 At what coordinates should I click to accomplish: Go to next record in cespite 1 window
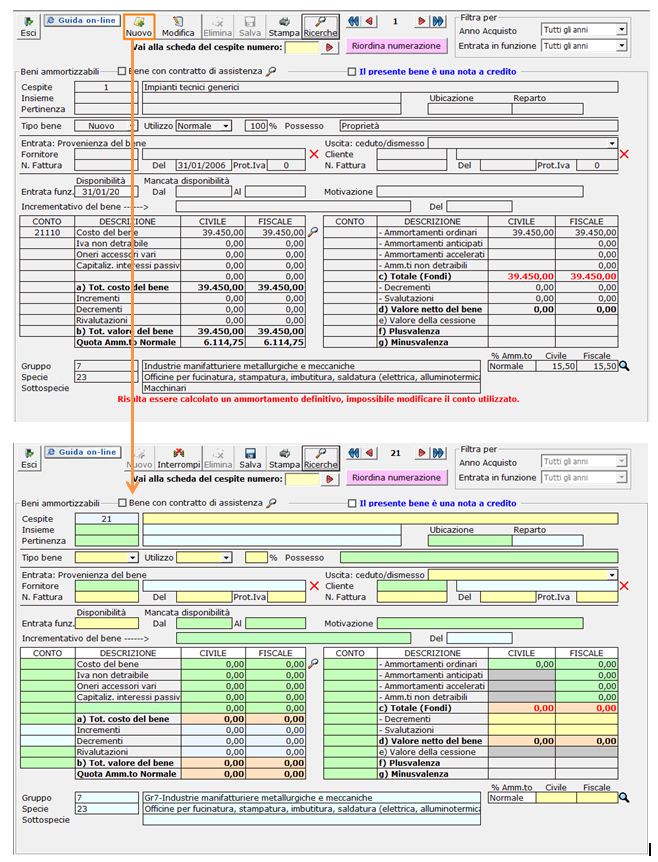pos(422,21)
